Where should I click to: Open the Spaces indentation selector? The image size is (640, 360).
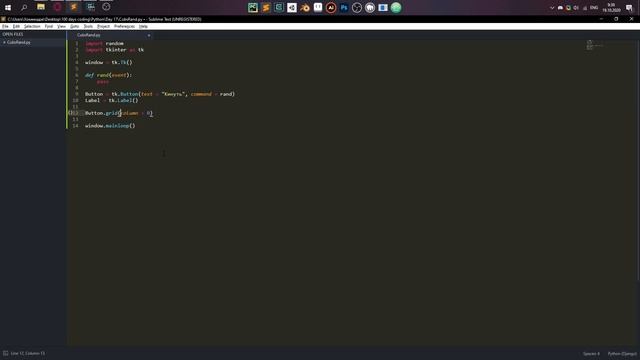pyautogui.click(x=591, y=354)
